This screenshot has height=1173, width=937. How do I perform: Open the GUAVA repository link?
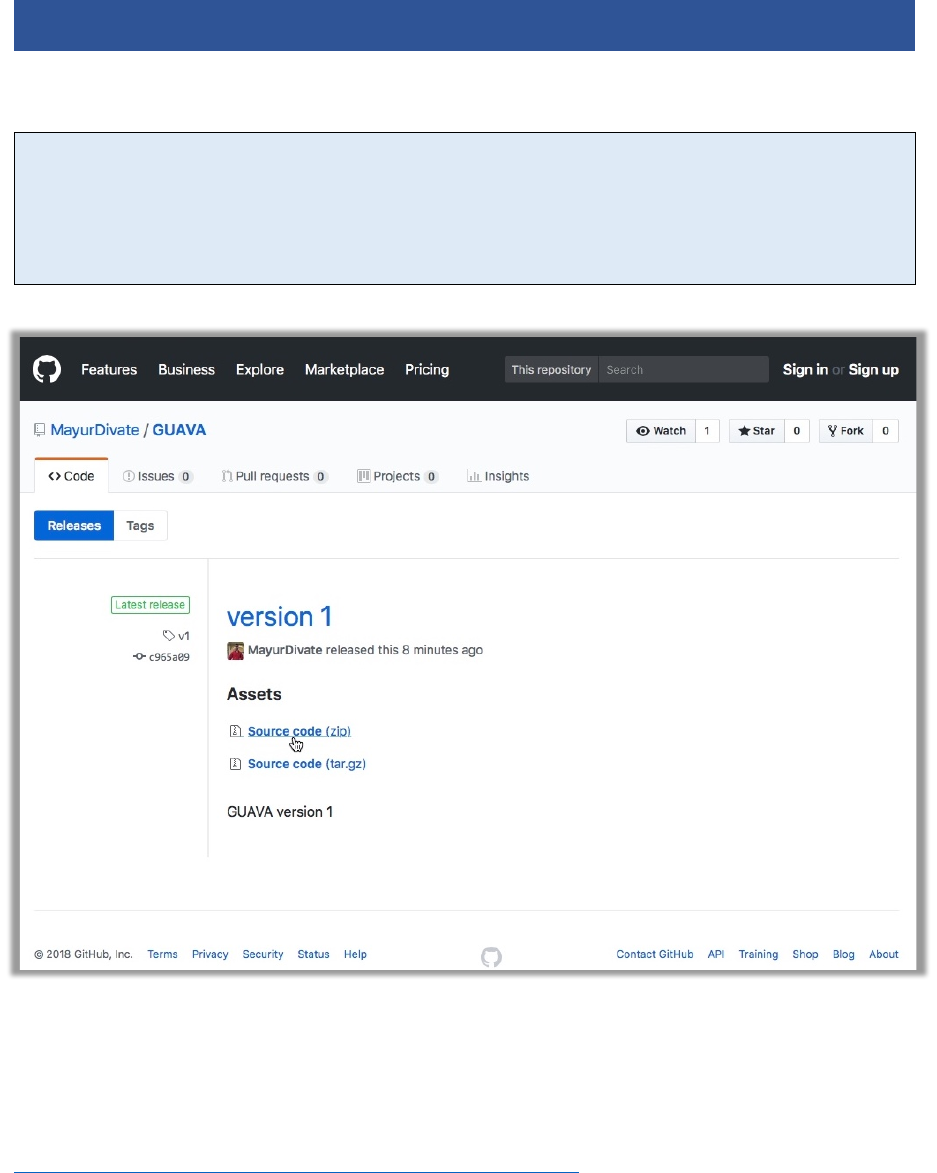179,430
